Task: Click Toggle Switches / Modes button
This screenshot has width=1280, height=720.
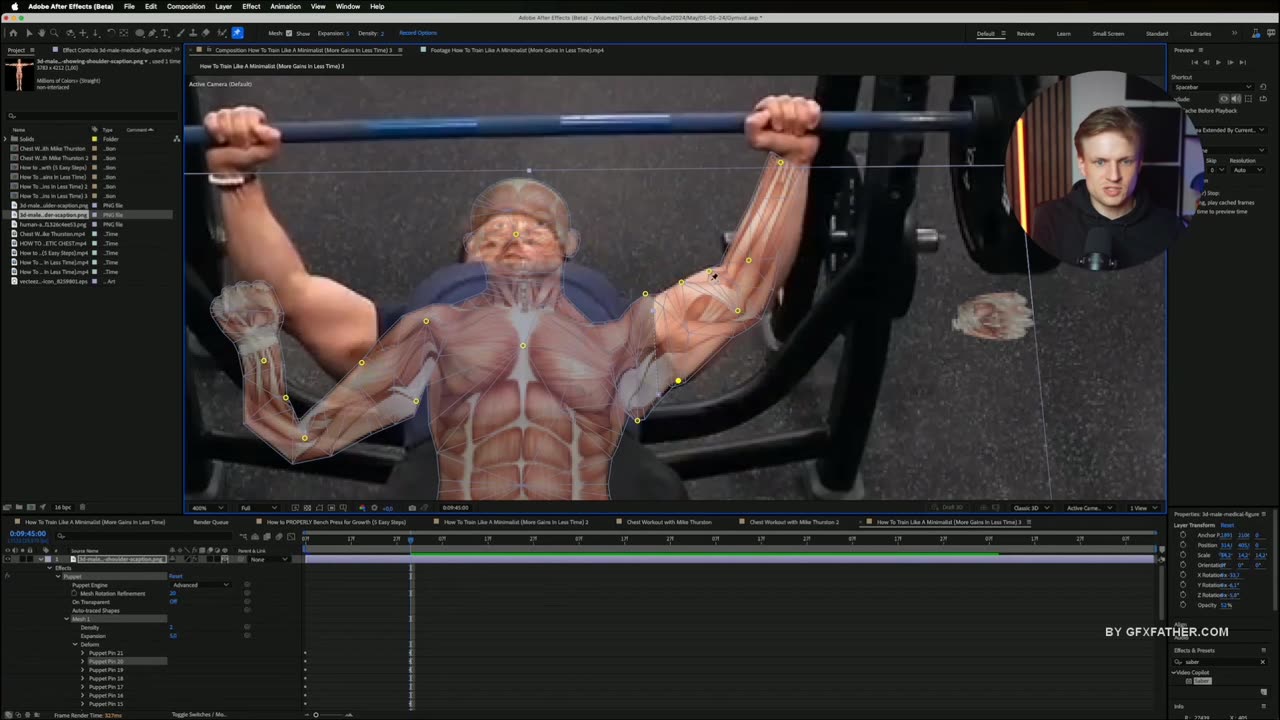Action: click(x=199, y=714)
